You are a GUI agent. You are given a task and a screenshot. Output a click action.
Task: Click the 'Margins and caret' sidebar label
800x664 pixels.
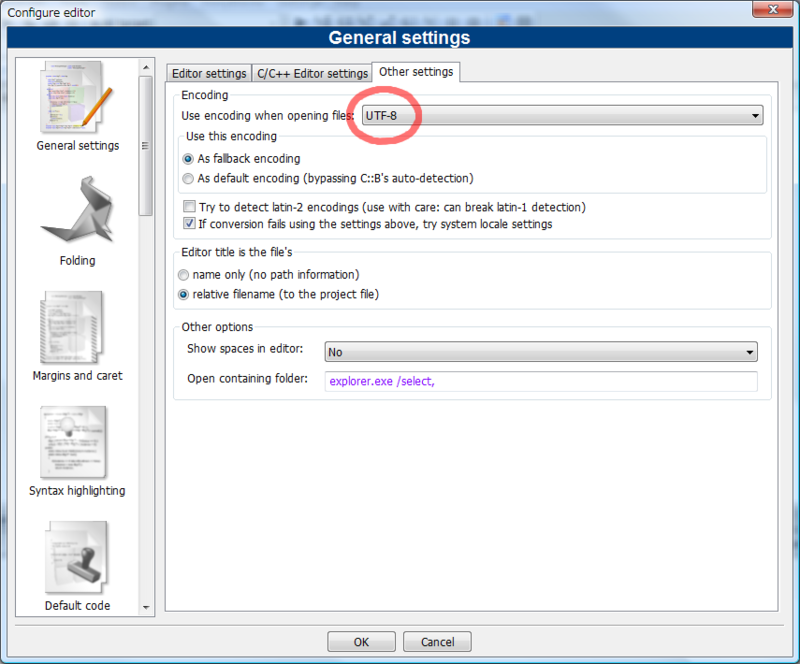pos(78,376)
